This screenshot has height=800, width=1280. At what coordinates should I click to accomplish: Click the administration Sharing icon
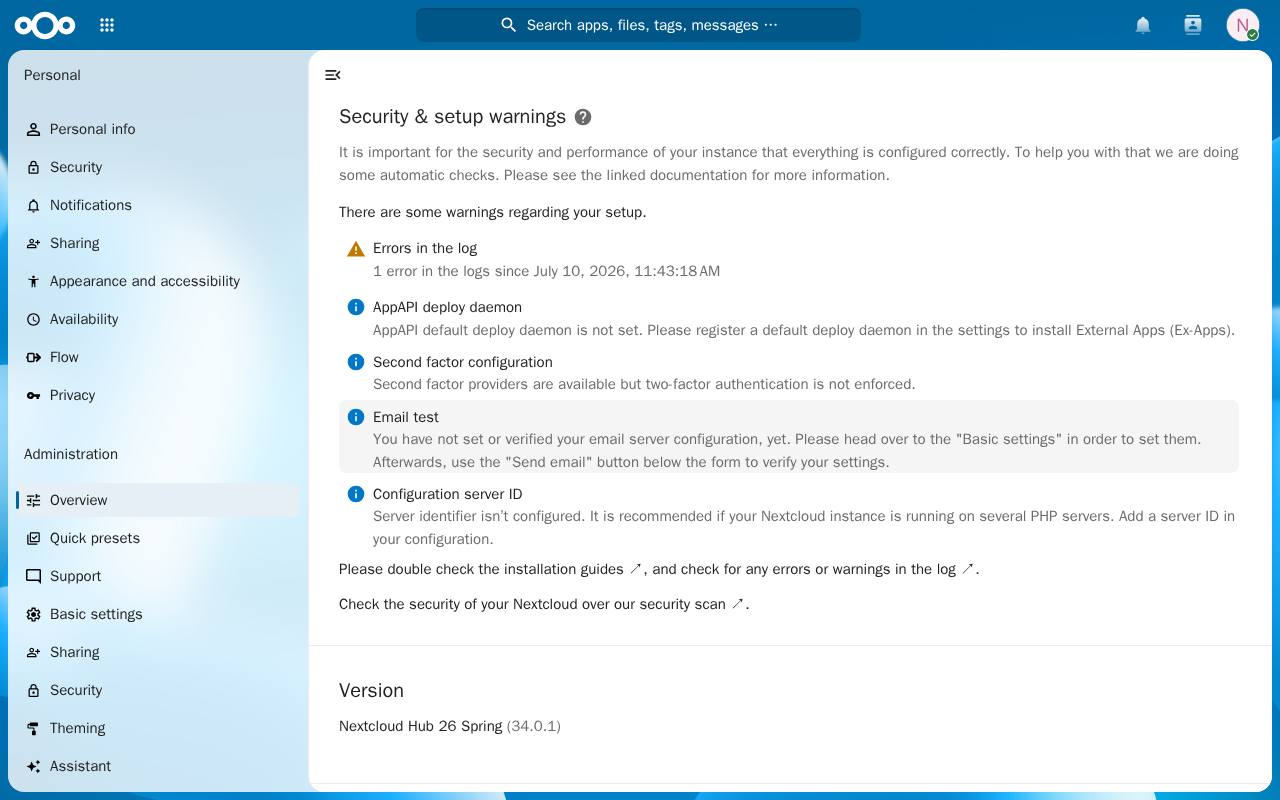[x=34, y=652]
